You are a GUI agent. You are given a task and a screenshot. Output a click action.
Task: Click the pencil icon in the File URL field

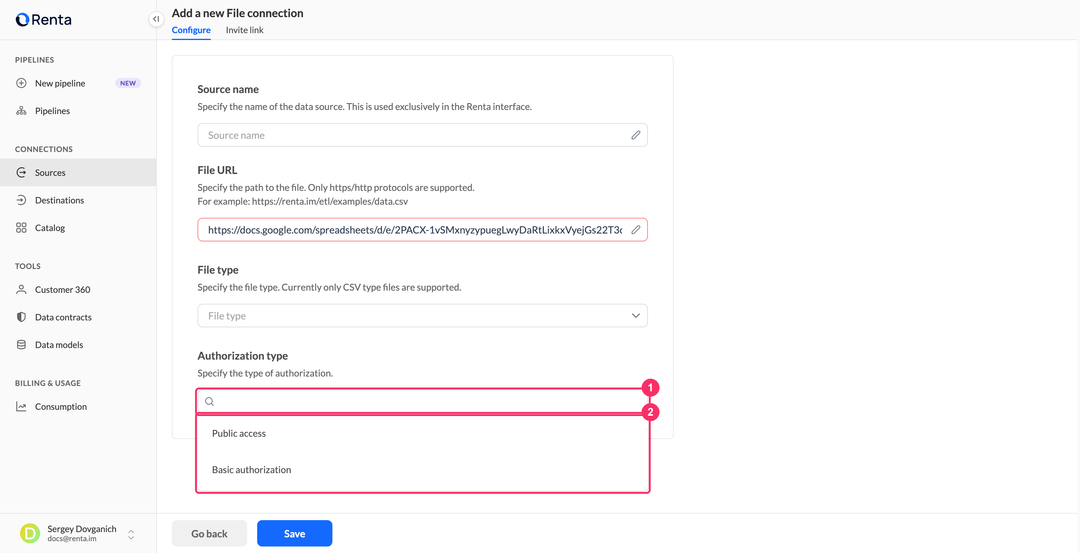click(x=636, y=230)
